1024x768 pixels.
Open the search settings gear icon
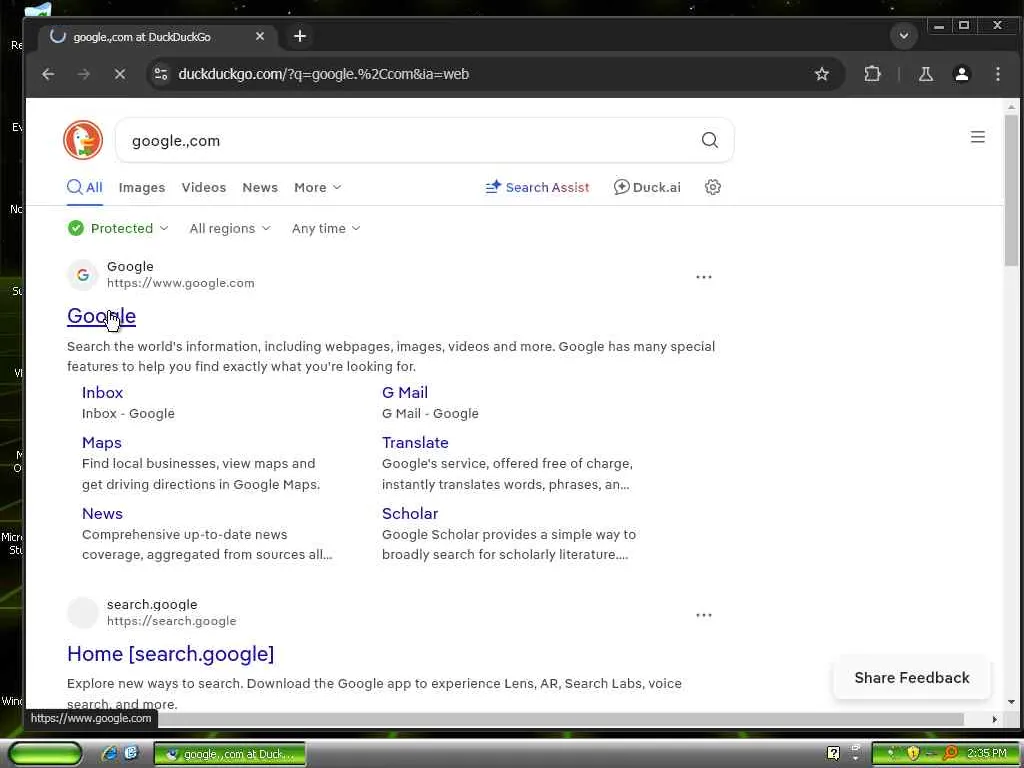[x=712, y=187]
